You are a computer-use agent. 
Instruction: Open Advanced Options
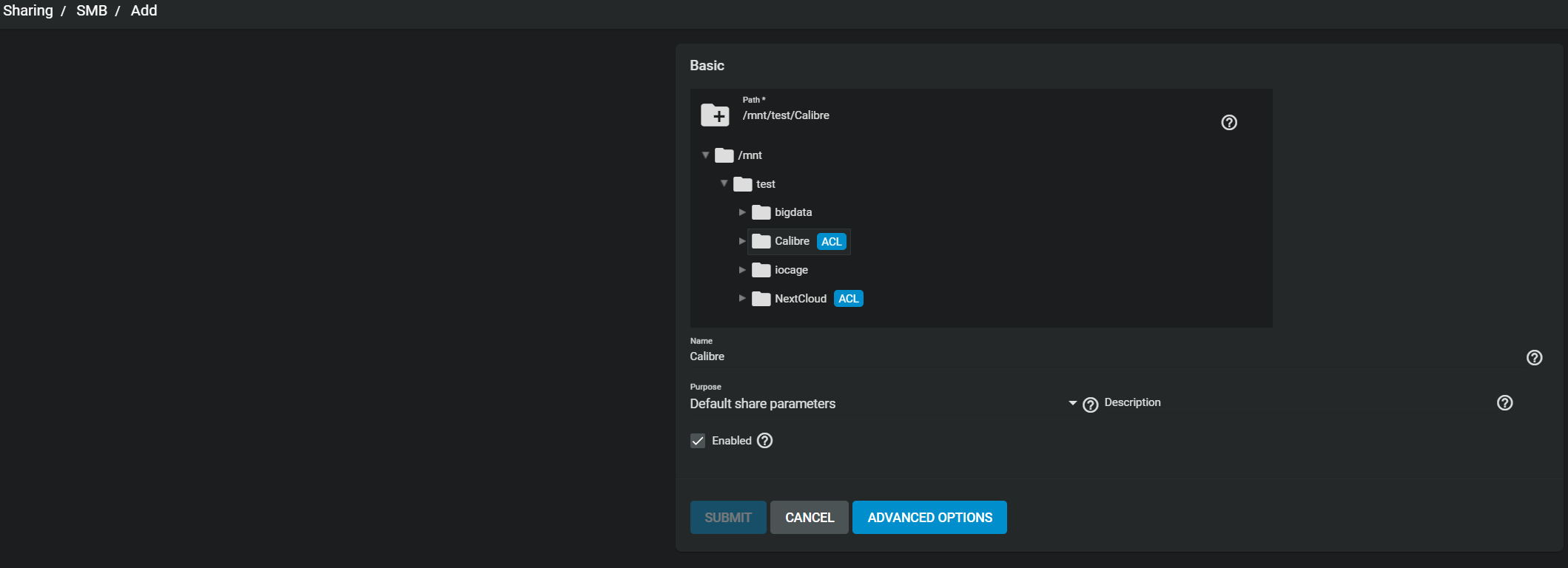[929, 518]
